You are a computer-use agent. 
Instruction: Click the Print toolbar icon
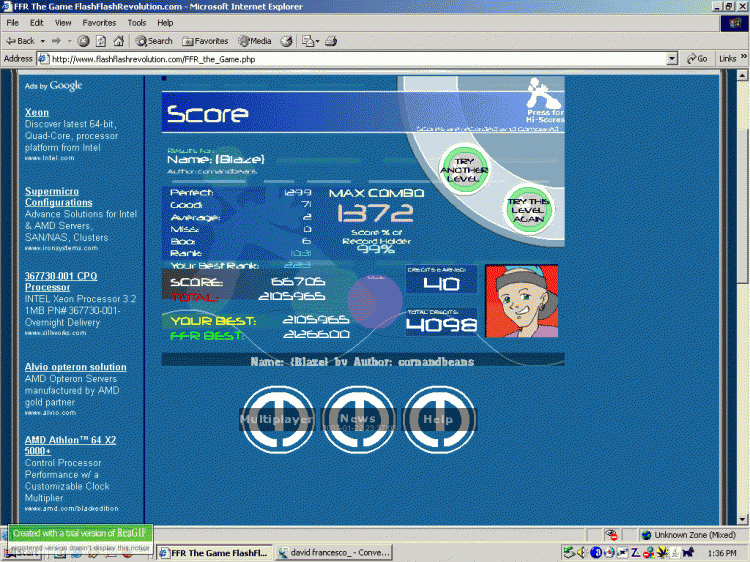coord(331,41)
